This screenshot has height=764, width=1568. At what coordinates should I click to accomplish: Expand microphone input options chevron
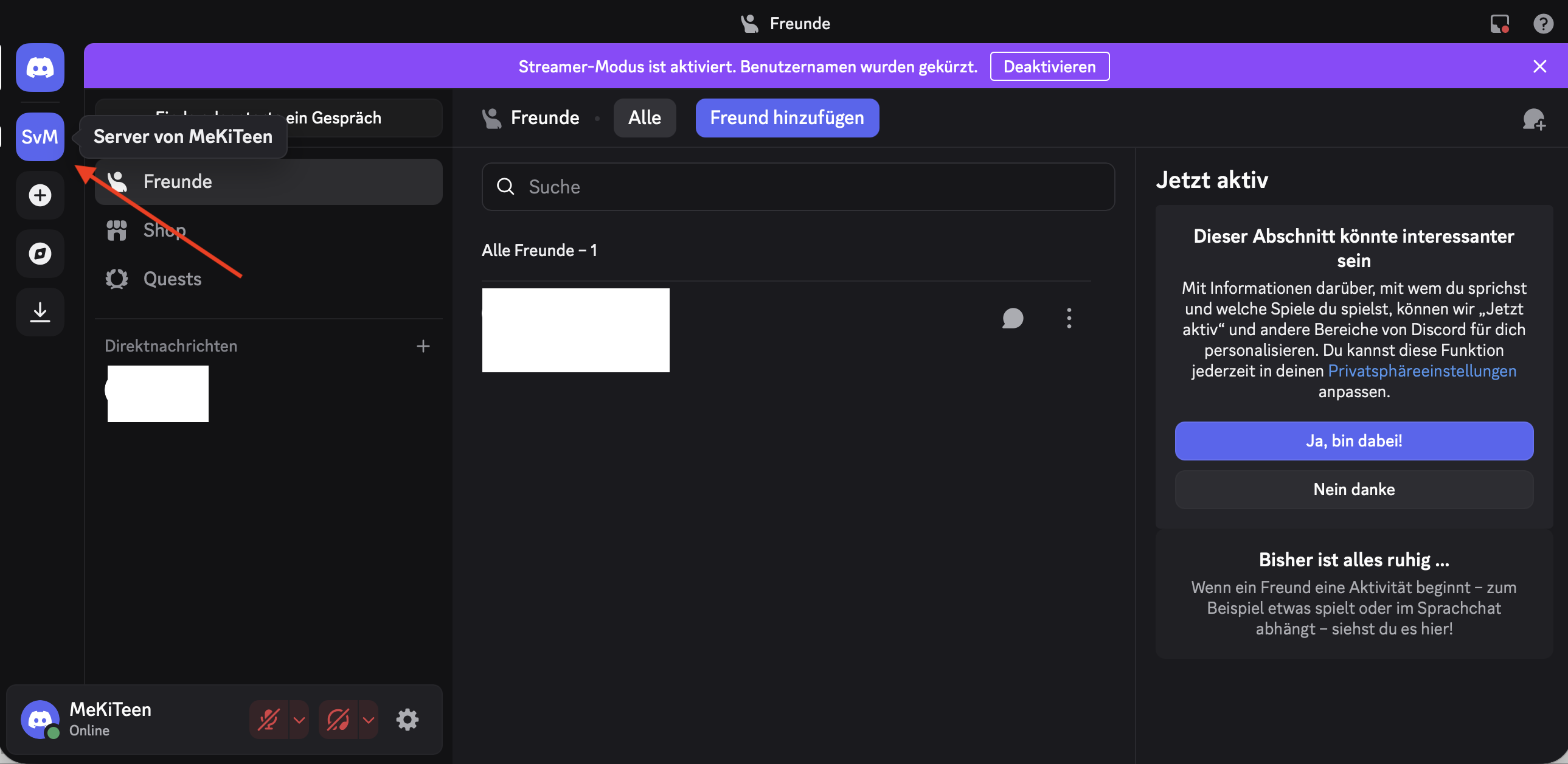click(x=299, y=719)
